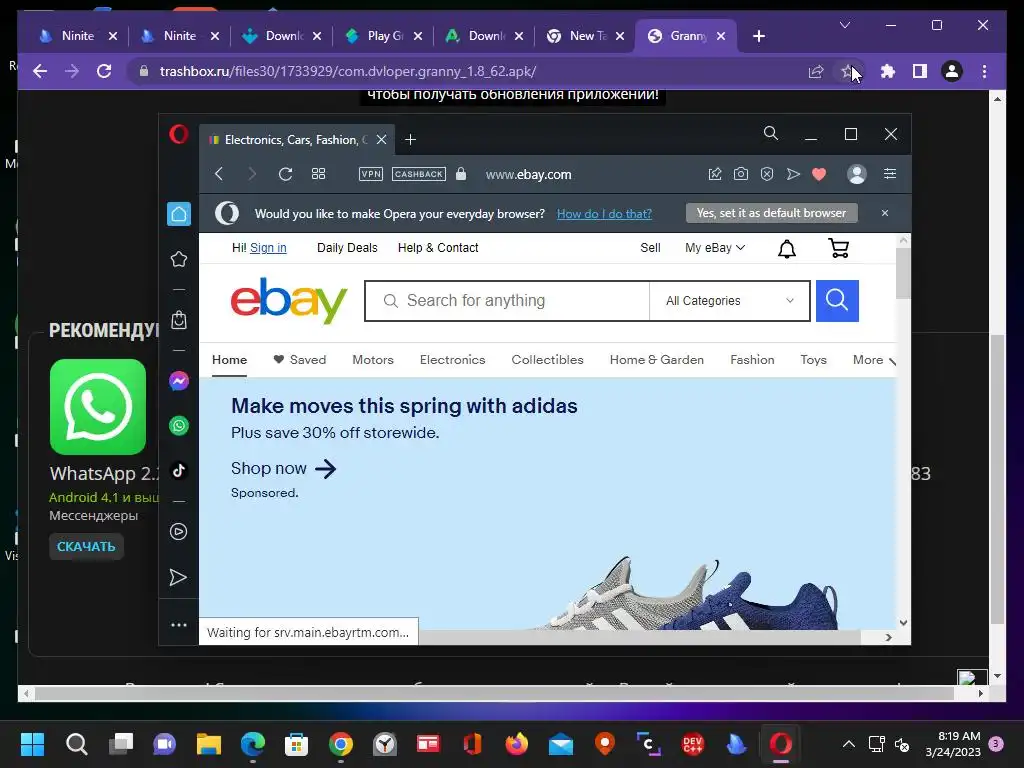Expand My eBay dropdown menu
The image size is (1024, 768).
pos(714,248)
